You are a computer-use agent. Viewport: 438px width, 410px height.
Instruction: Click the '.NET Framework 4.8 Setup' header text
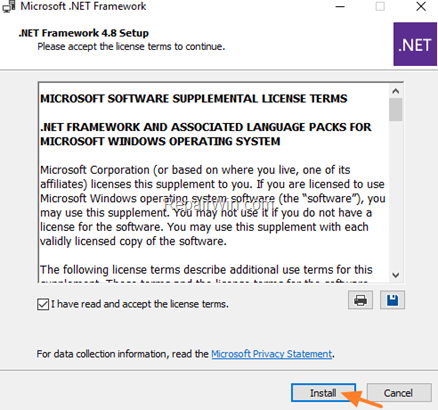(84, 33)
